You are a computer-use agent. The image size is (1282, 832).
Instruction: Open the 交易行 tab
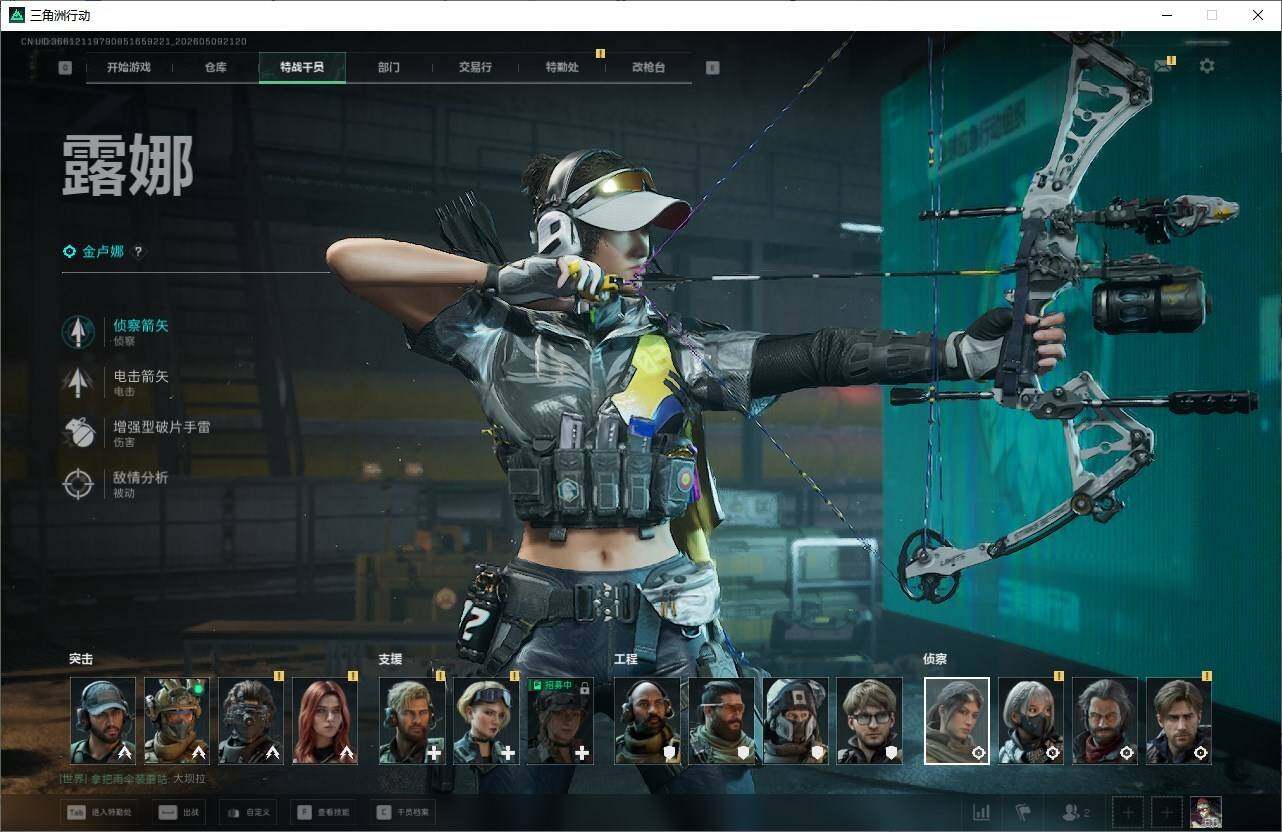(475, 67)
